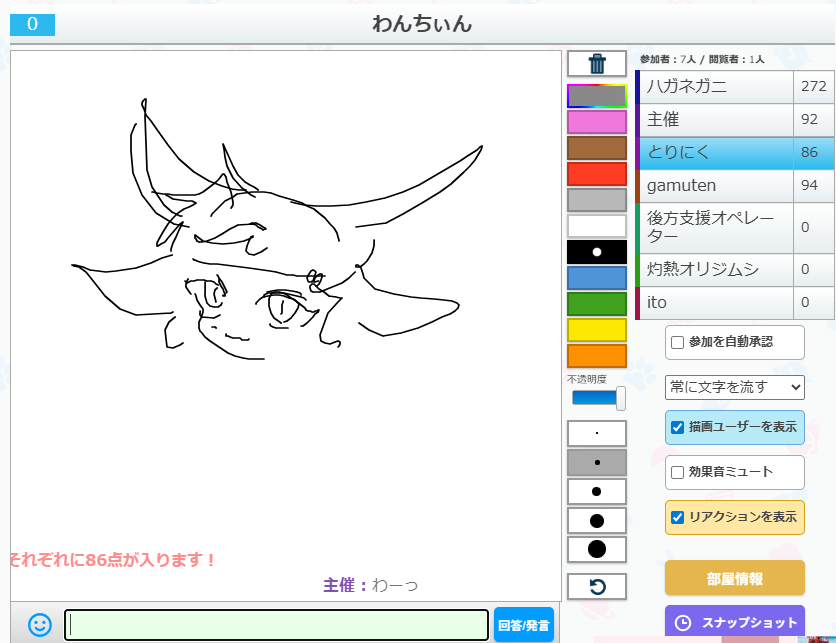Screen dimensions: 836x643
Task: Select player ハガネガニ in participant list
Action: tap(716, 87)
